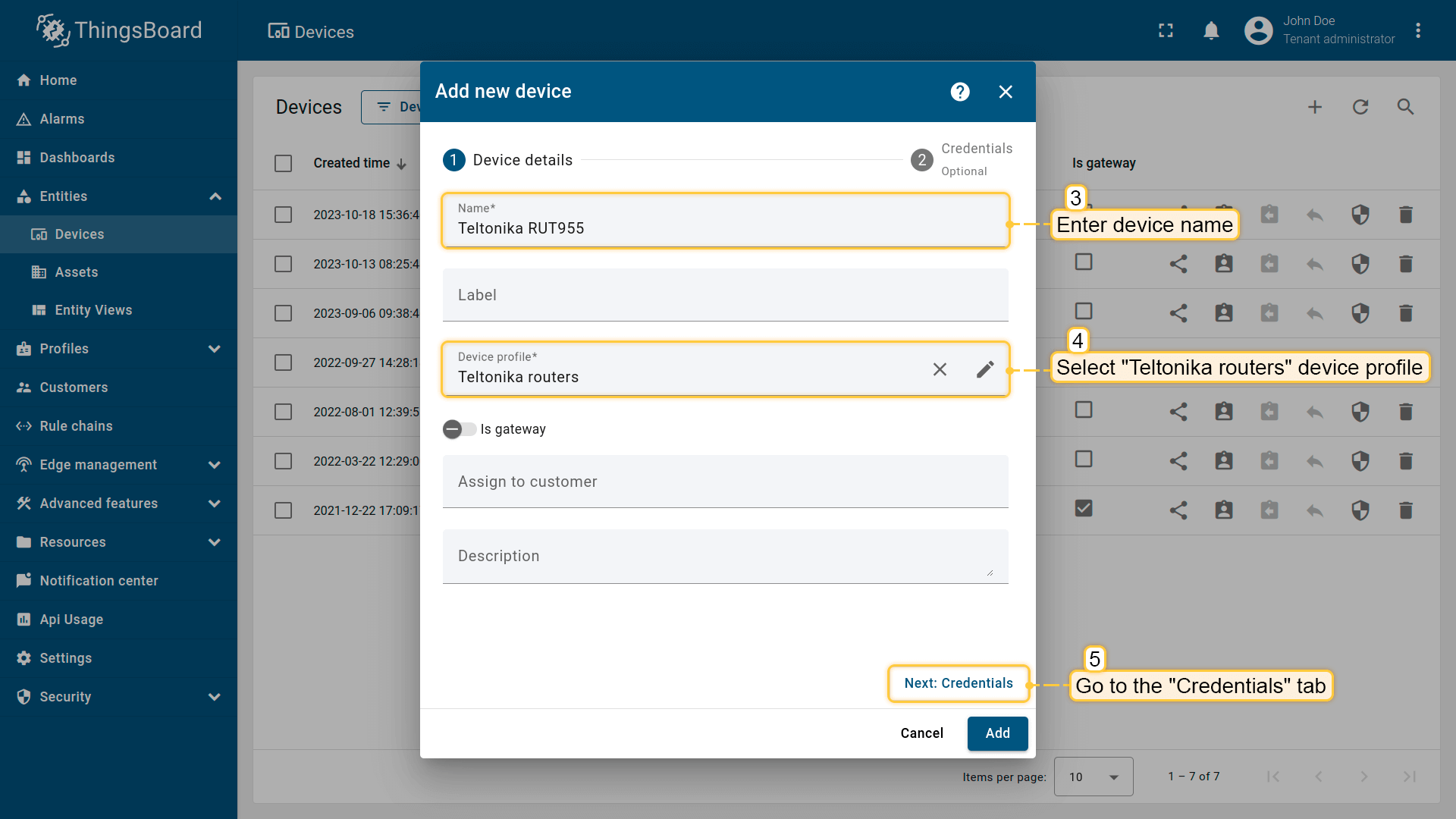Click the Label input field
Image resolution: width=1456 pixels, height=819 pixels.
pyautogui.click(x=725, y=295)
